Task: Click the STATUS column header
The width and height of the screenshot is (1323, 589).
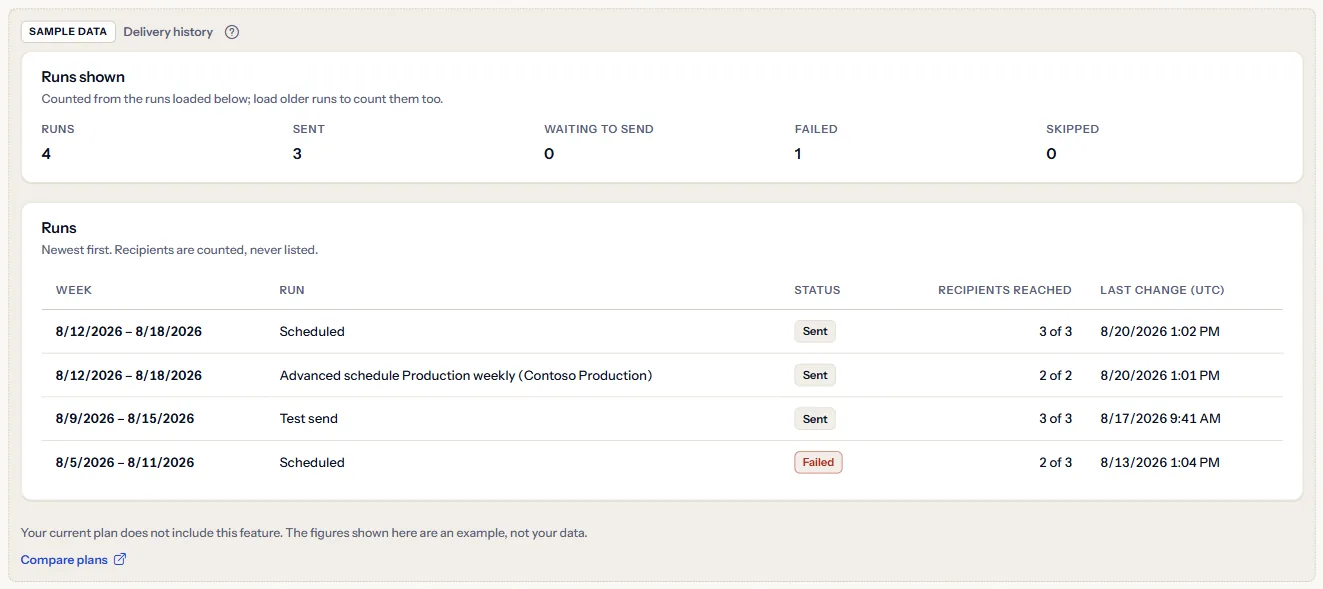Action: pyautogui.click(x=817, y=290)
